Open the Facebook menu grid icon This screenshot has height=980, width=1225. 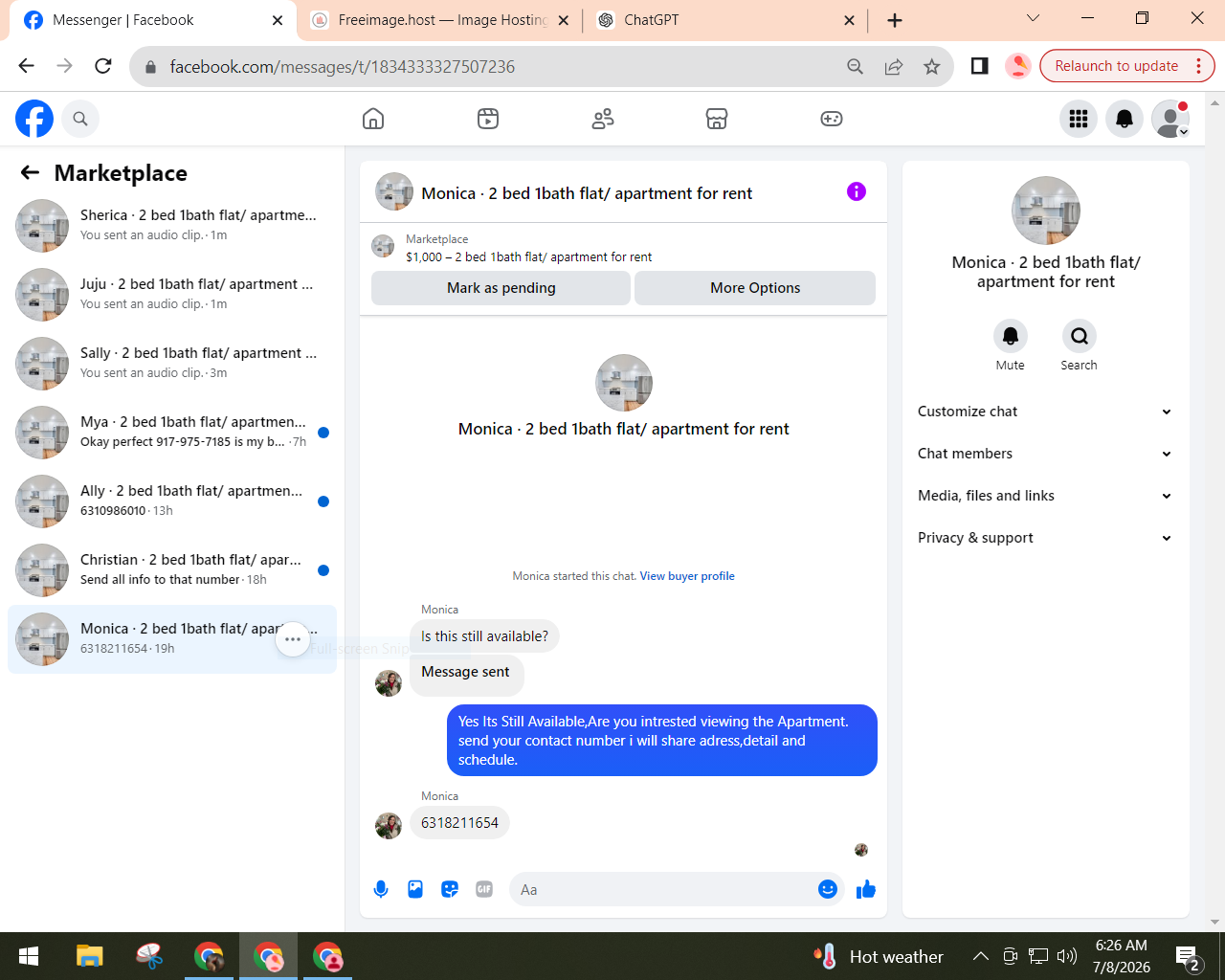[1079, 119]
